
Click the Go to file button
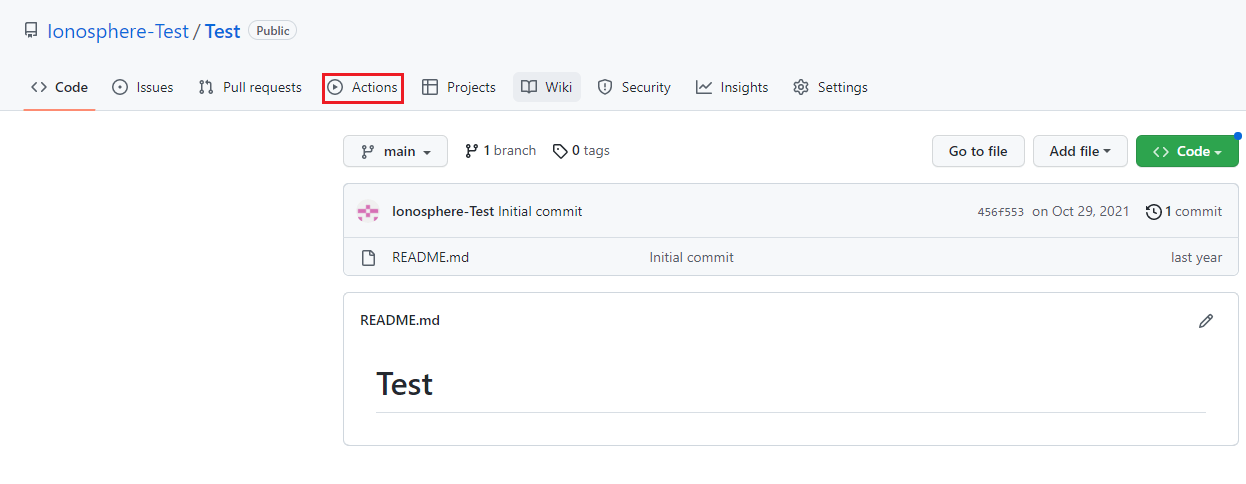click(978, 151)
